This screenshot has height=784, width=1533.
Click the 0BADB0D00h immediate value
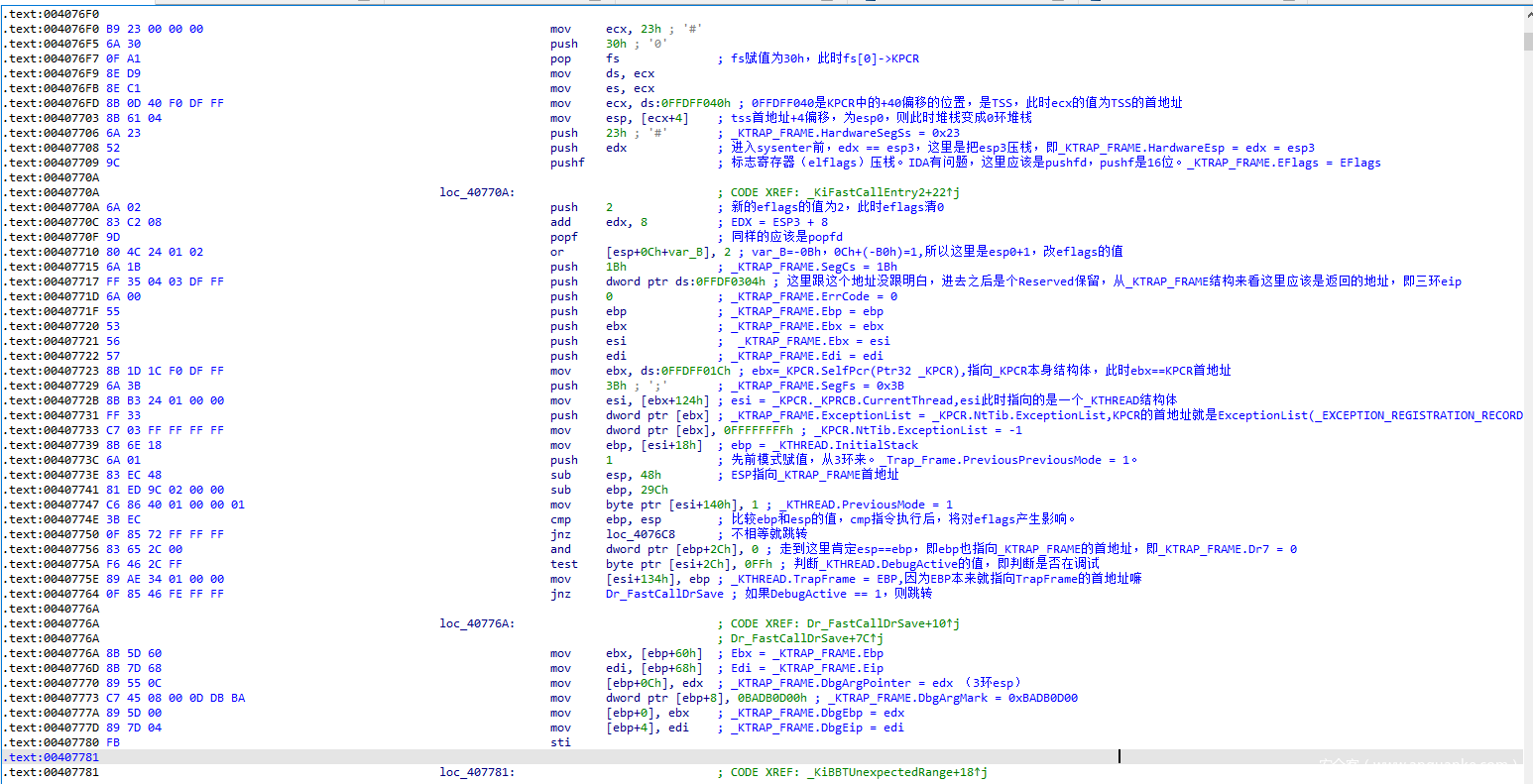pos(766,698)
